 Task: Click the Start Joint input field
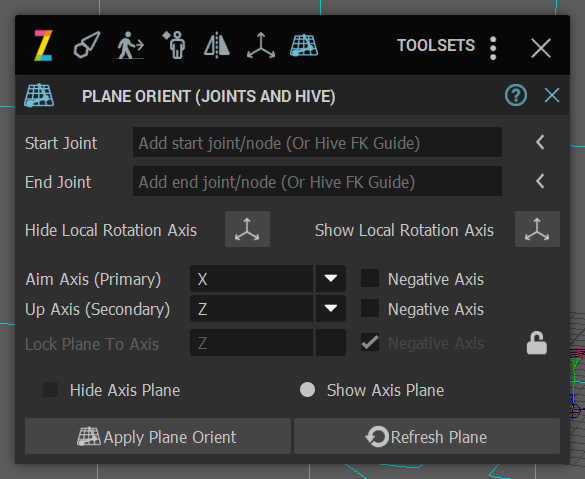[x=317, y=143]
